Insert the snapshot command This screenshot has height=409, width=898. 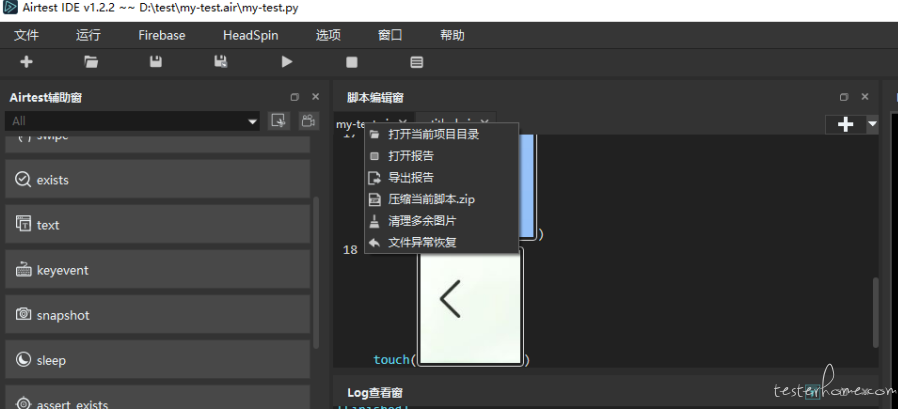point(157,314)
